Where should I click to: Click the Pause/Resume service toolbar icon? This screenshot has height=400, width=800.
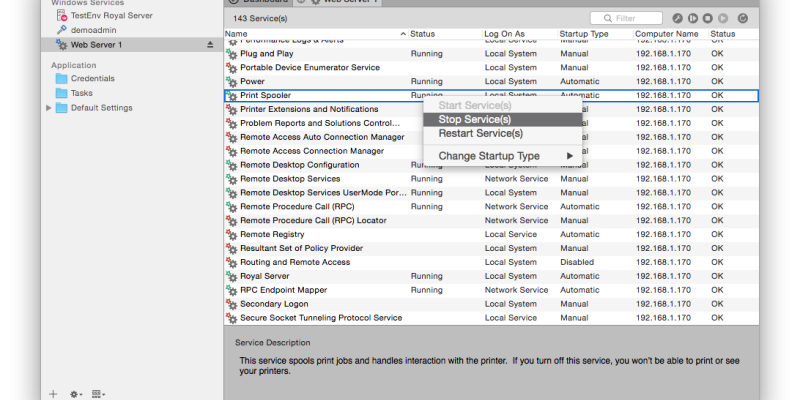693,18
